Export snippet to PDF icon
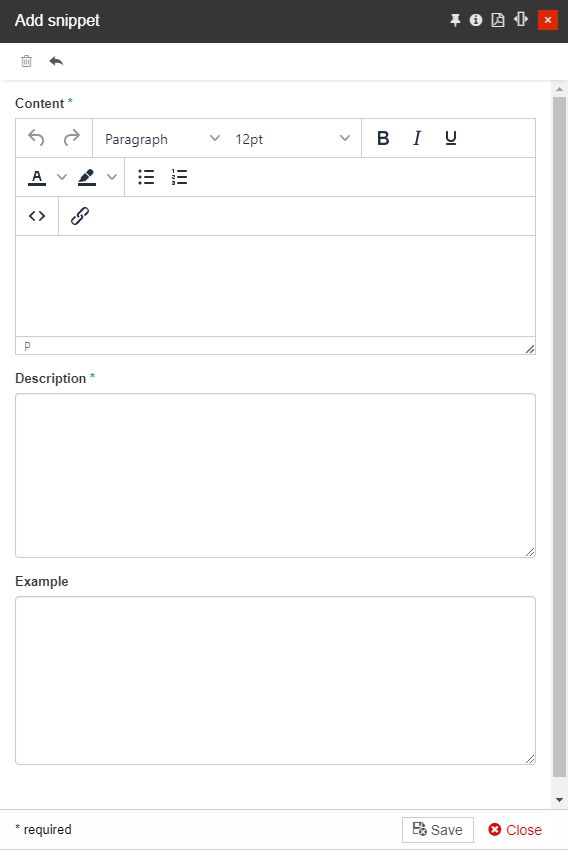568x850 pixels. pyautogui.click(x=498, y=20)
